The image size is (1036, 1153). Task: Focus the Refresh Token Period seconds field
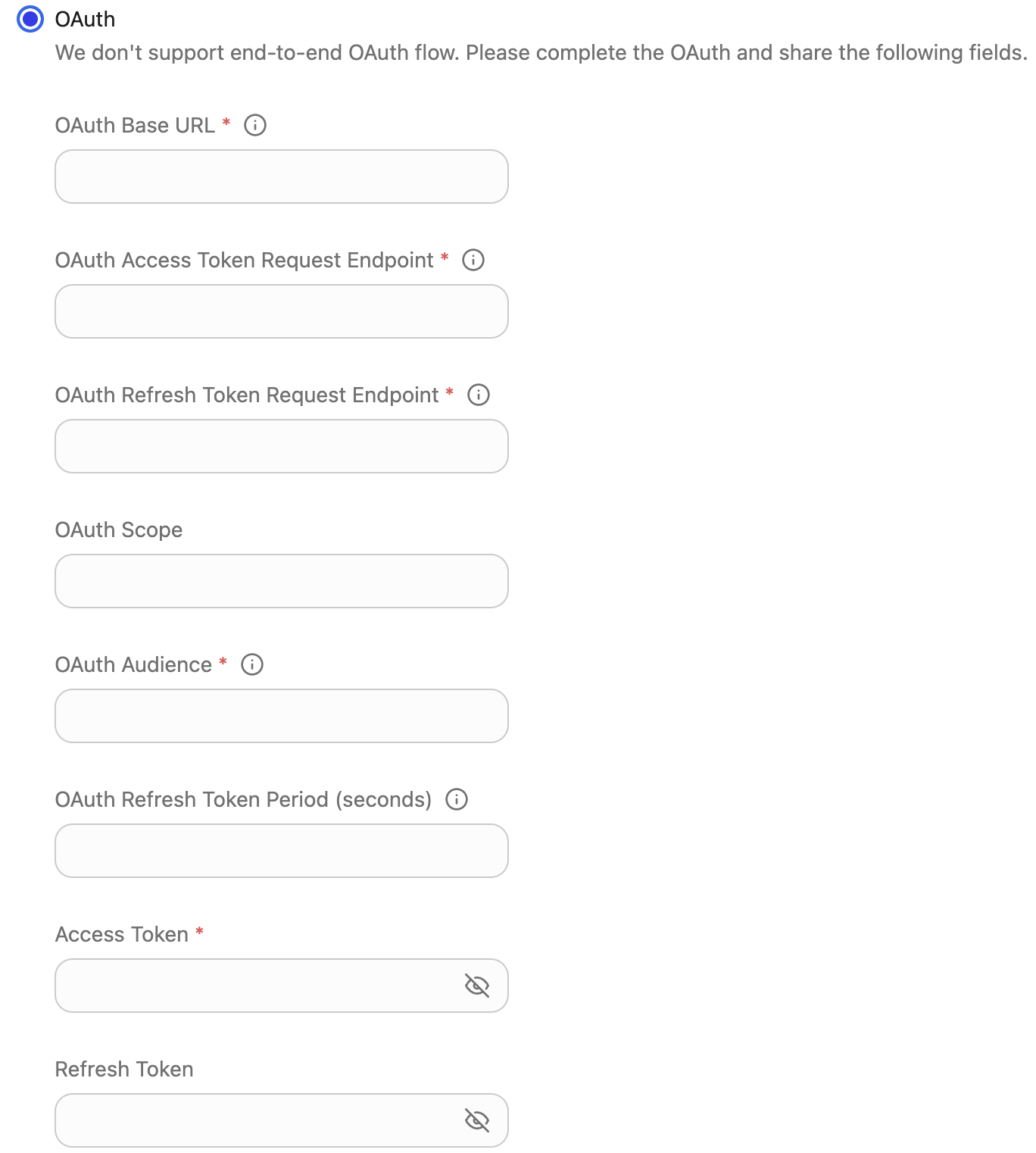click(x=281, y=851)
